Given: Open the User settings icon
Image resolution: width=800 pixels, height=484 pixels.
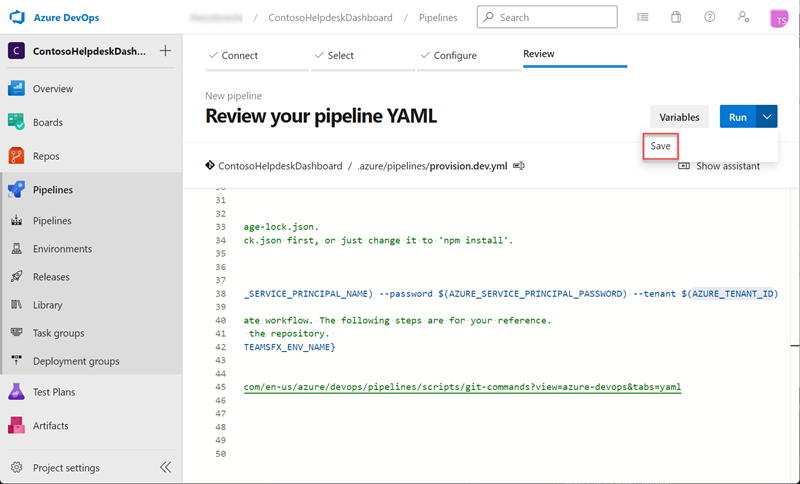Looking at the screenshot, I should 743,17.
